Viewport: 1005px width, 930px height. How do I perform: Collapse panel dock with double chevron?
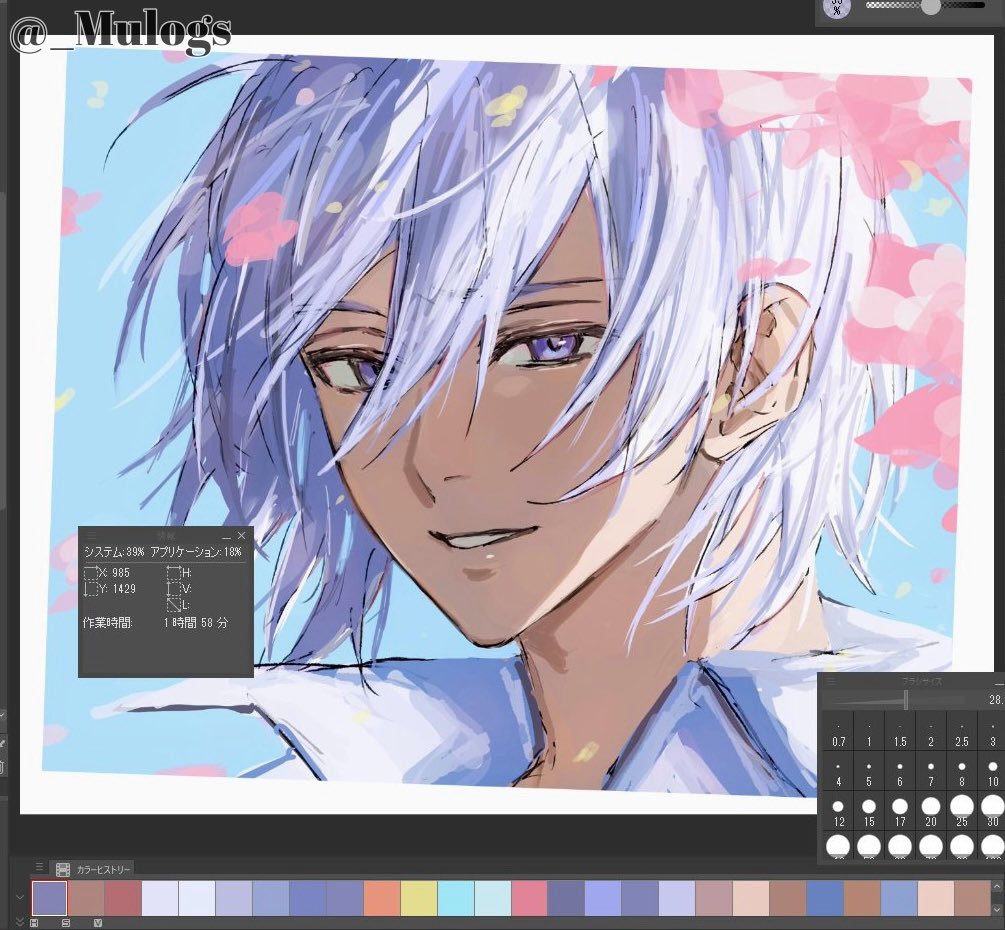click(19, 922)
